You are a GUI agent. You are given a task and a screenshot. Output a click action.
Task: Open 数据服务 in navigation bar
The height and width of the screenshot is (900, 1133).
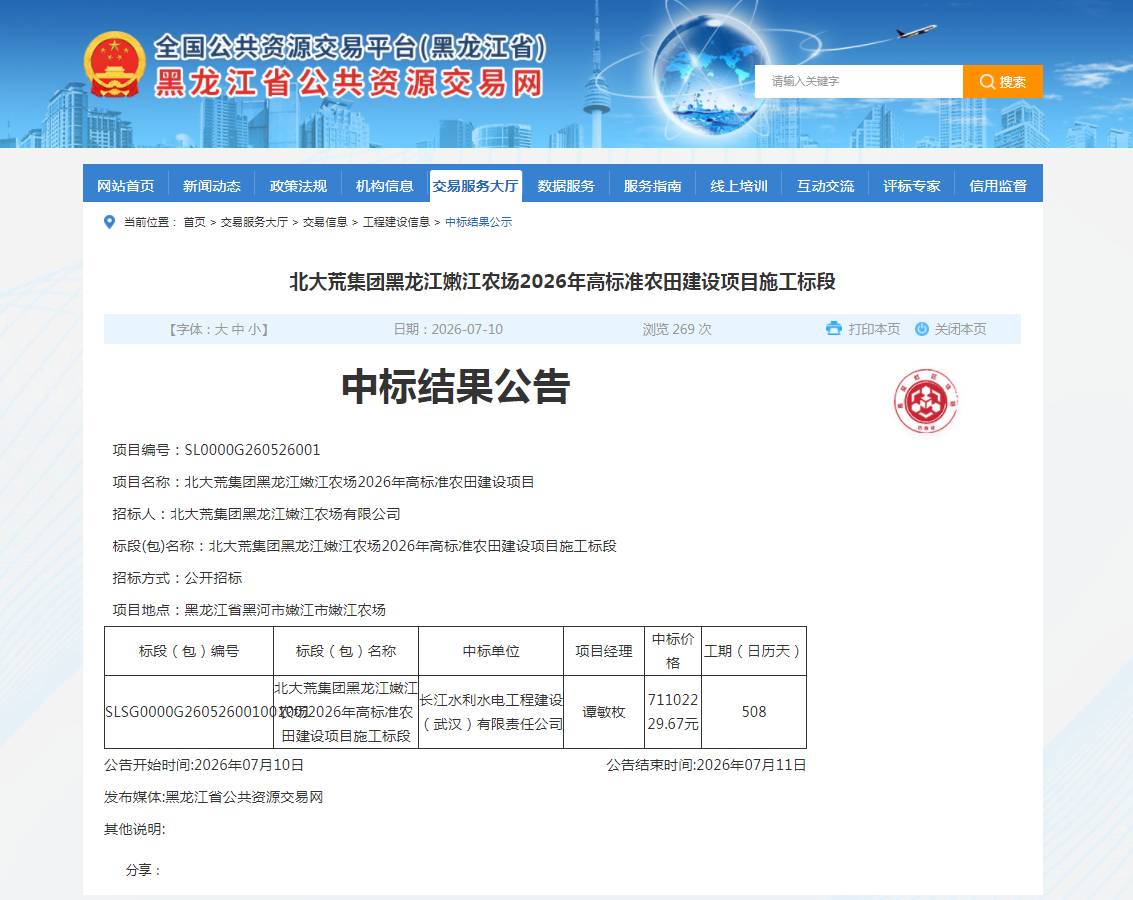566,186
